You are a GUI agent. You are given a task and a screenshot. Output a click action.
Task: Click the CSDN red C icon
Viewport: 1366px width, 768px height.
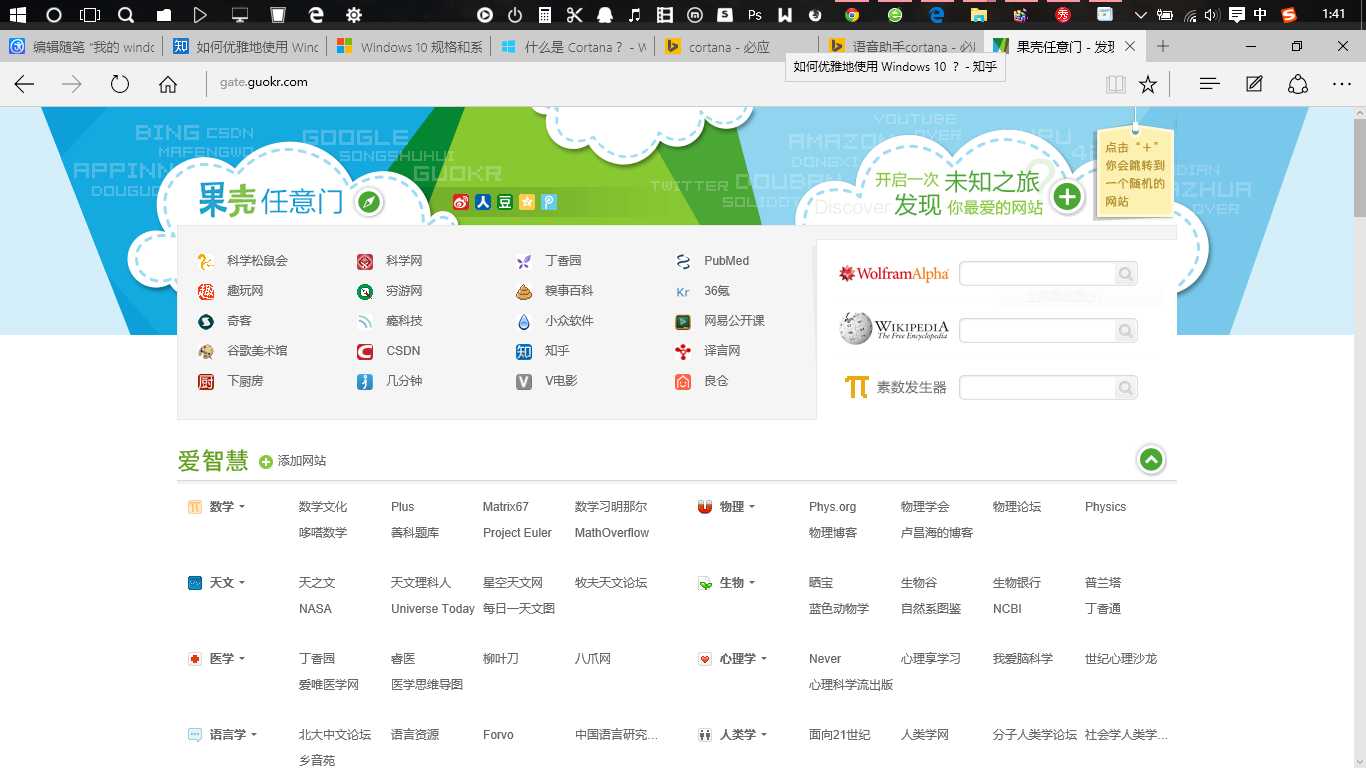(365, 351)
